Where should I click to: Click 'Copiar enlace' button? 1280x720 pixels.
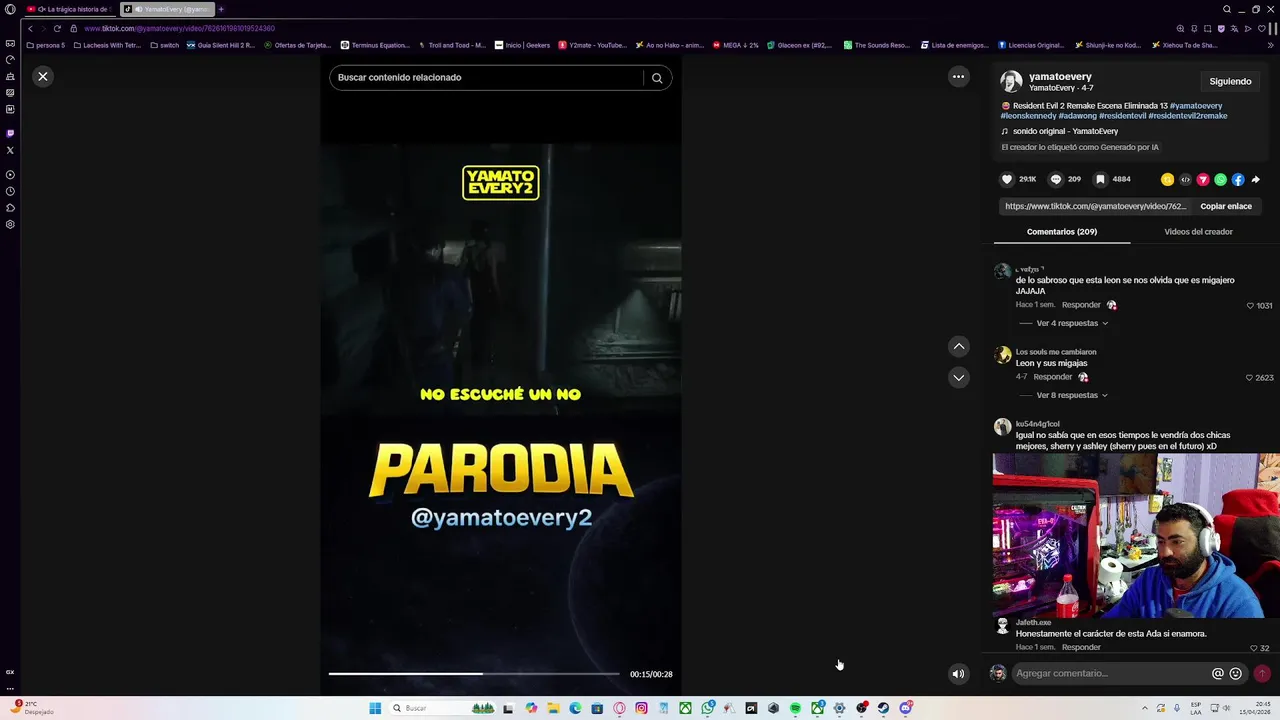pos(1226,206)
